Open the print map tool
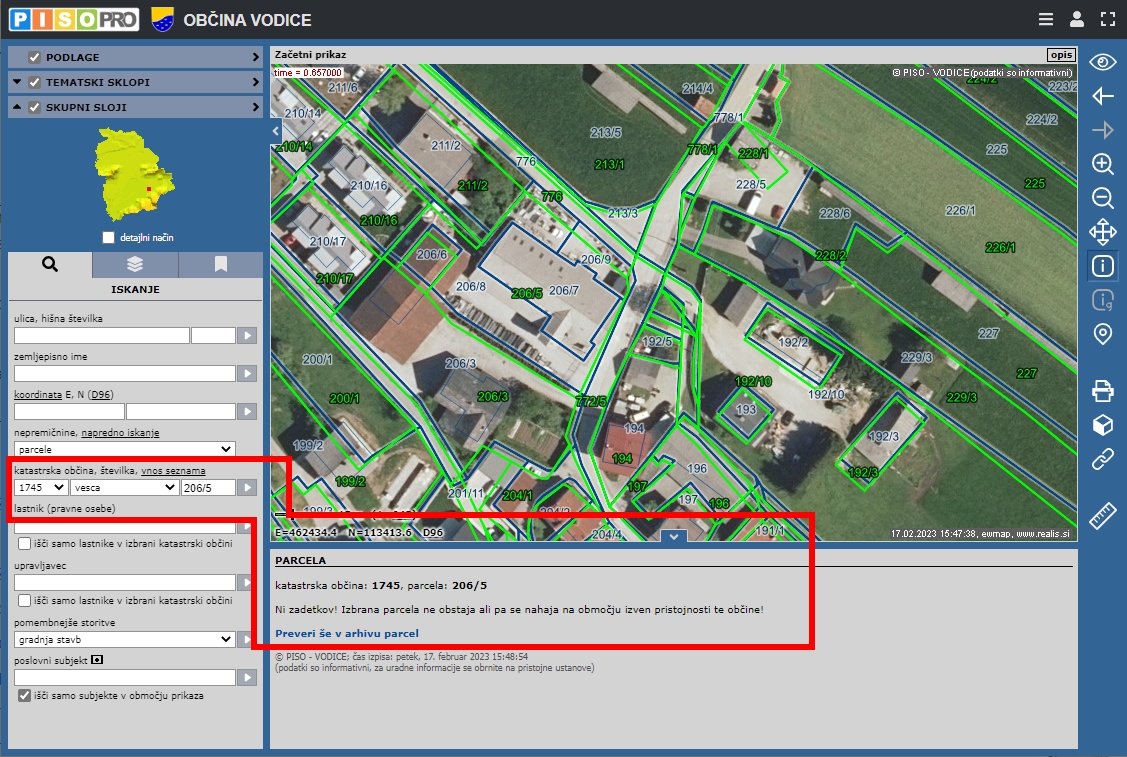 point(1102,391)
